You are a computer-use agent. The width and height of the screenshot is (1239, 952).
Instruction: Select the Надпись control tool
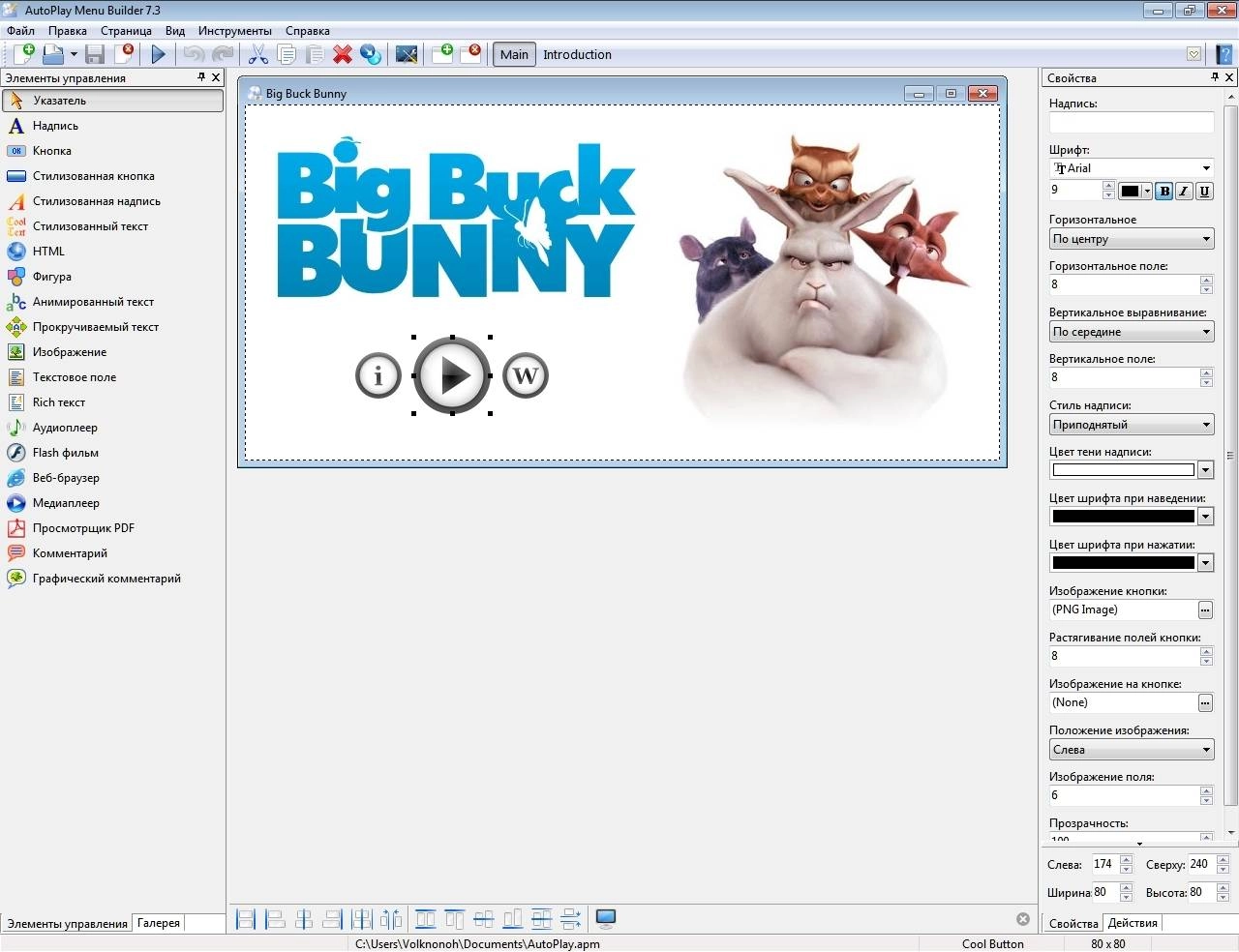coord(112,126)
